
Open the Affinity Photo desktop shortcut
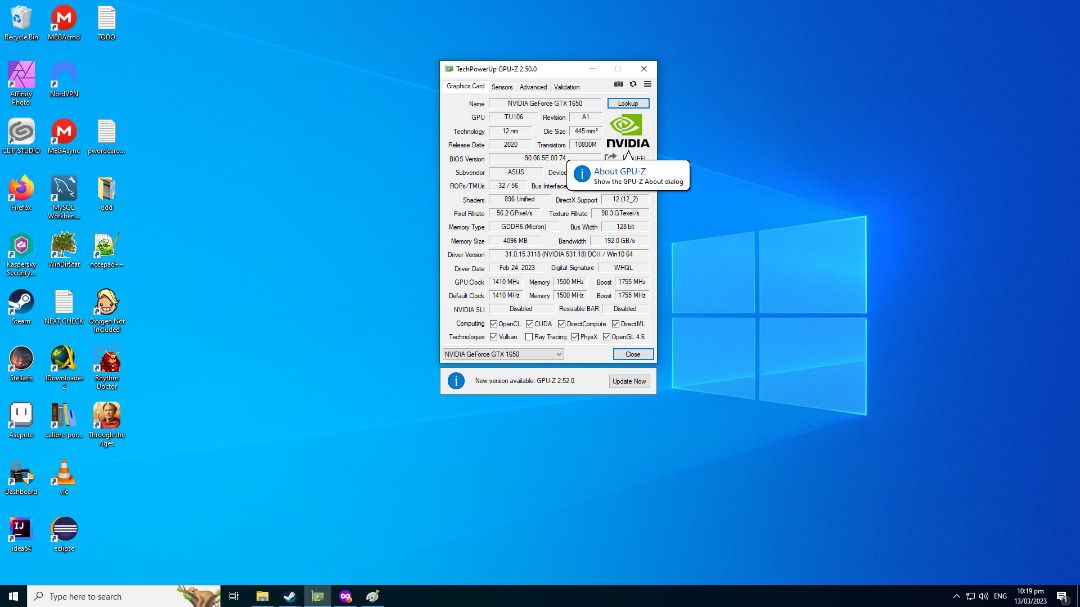[21, 83]
